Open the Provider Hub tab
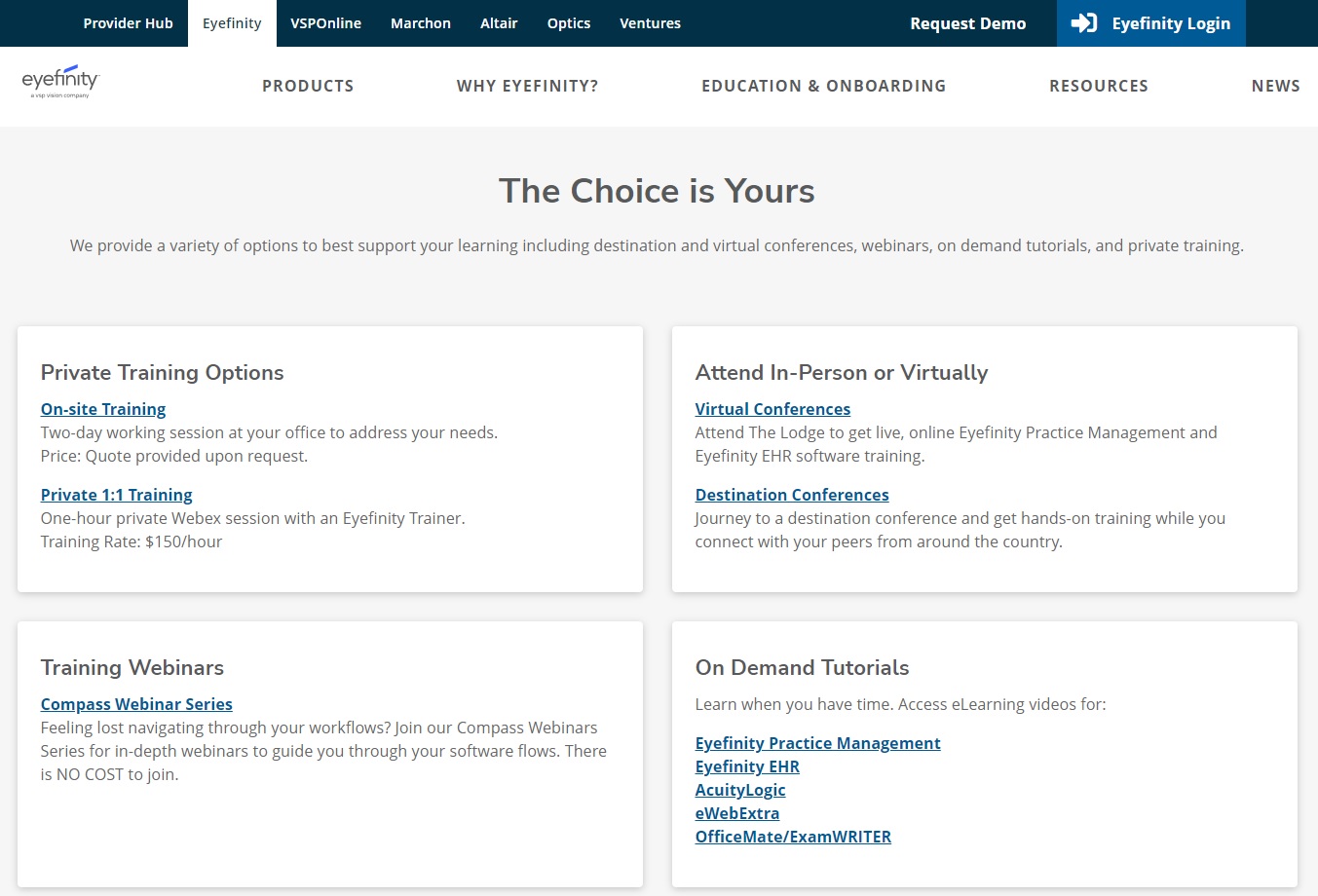1318x896 pixels. (128, 23)
